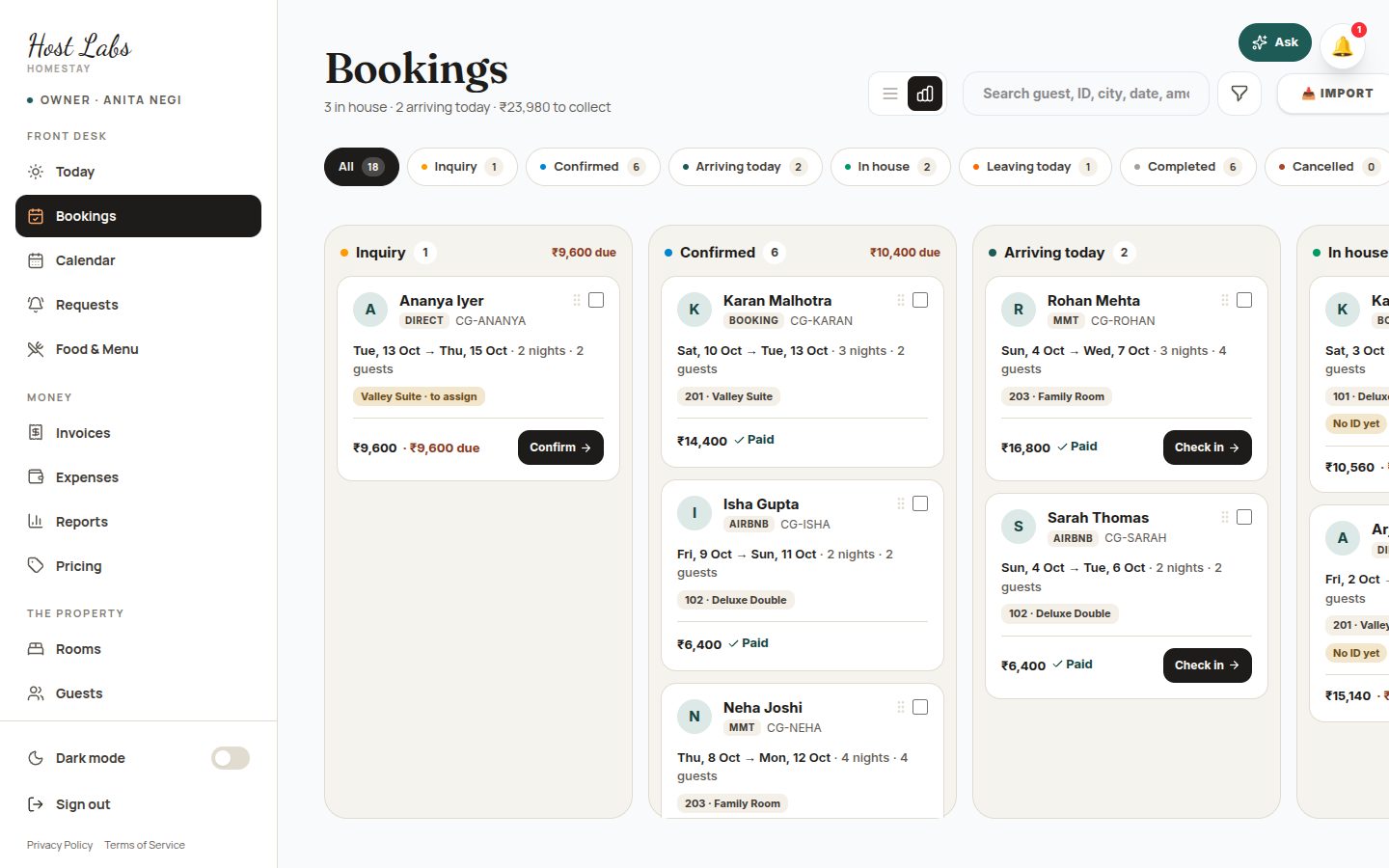
Task: View Reports from the sidebar
Action: point(138,522)
